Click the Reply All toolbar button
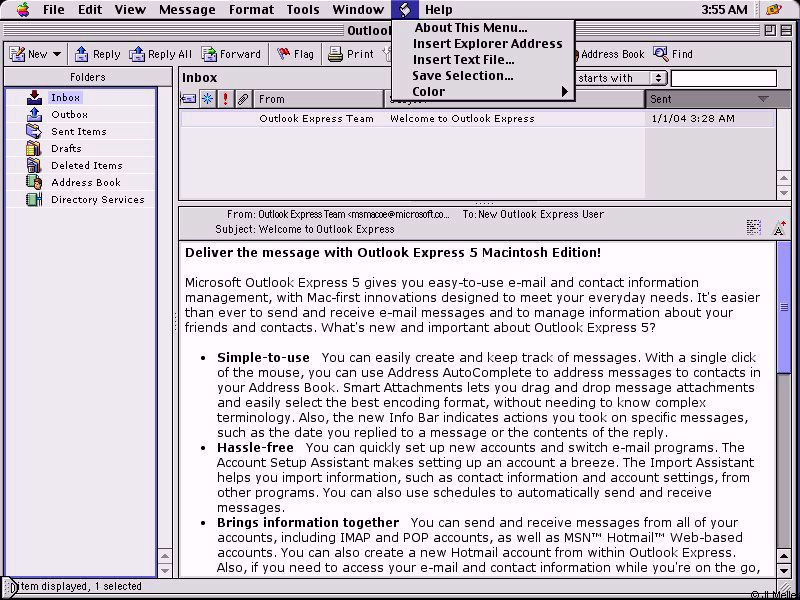 point(160,54)
